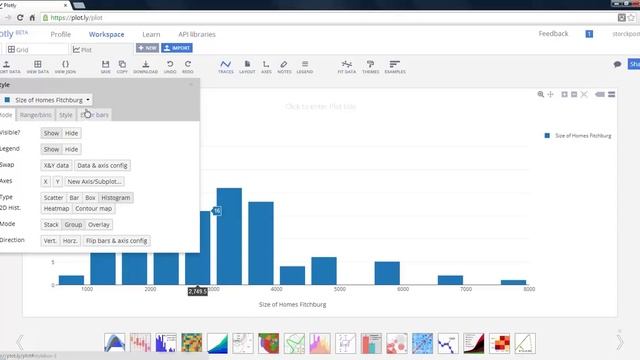Click the Copy toolbar icon
Image resolution: width=640 pixels, height=360 pixels.
pos(122,67)
